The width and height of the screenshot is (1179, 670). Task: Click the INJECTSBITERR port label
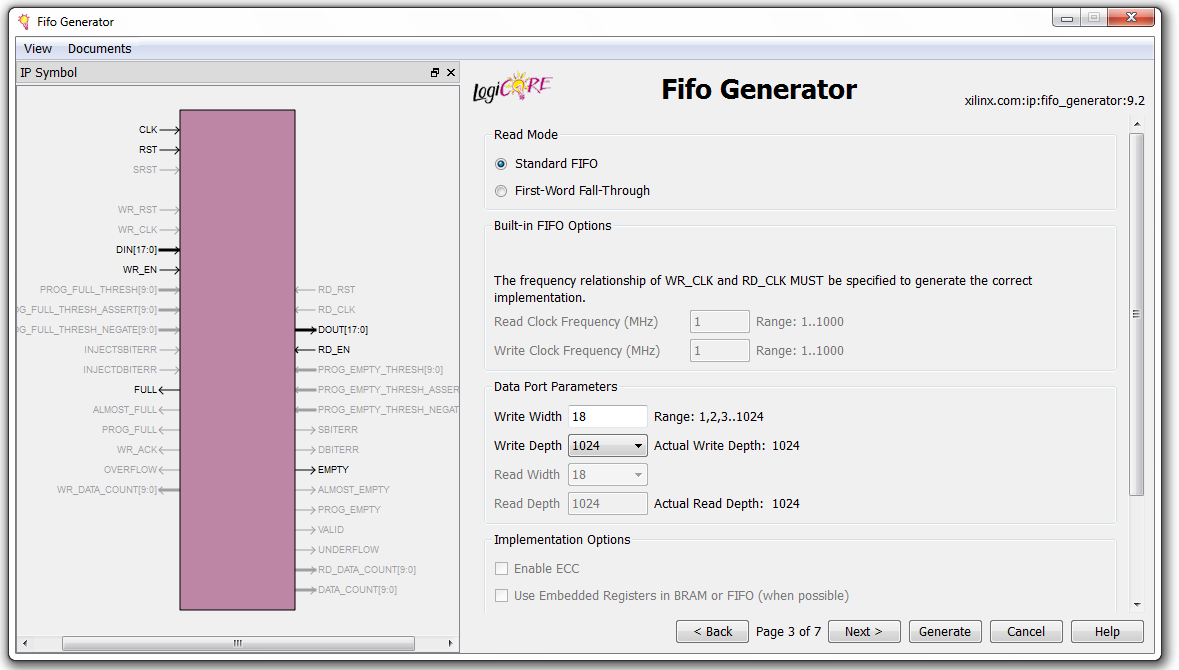click(120, 350)
